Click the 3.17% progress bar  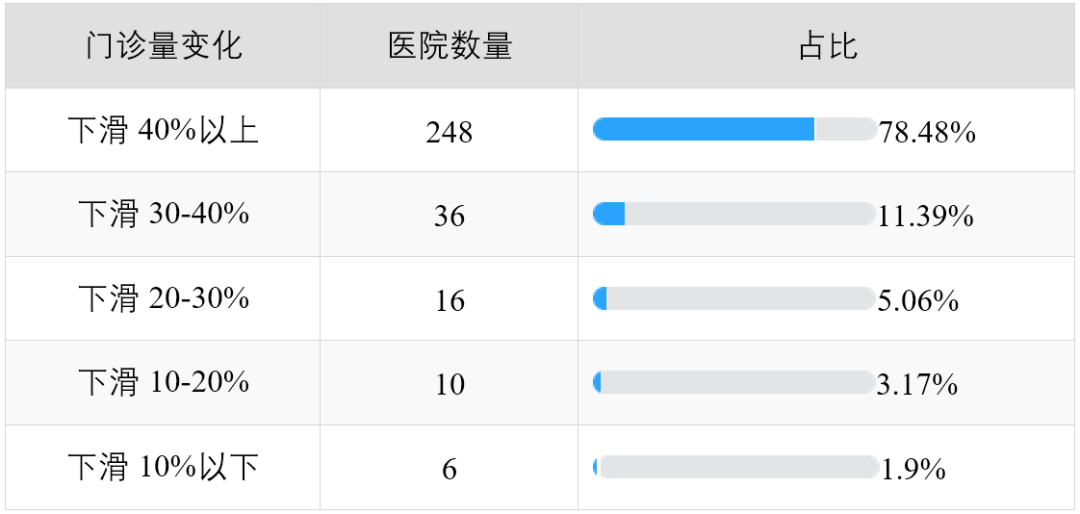coord(734,382)
